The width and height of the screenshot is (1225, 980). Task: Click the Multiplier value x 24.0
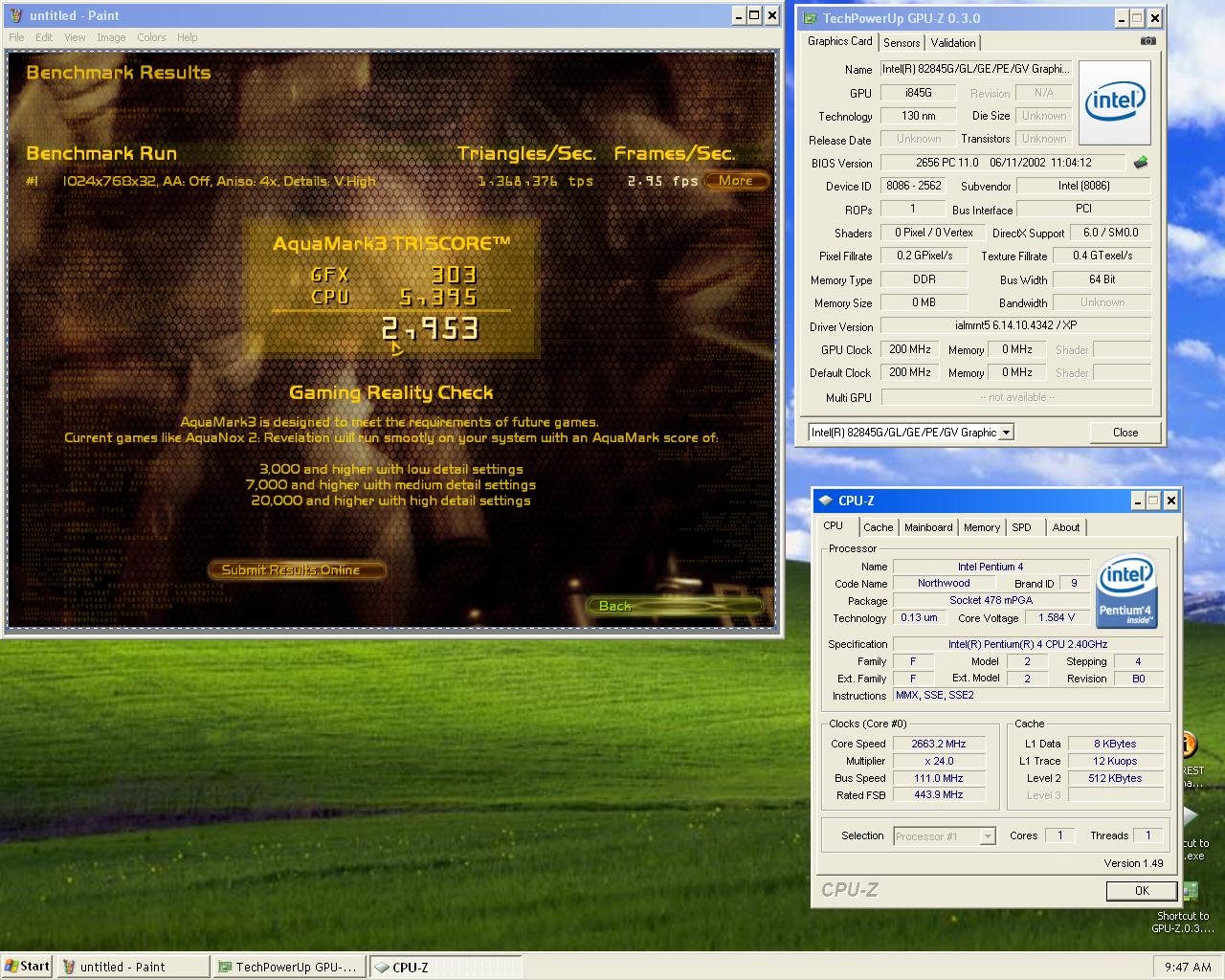pos(939,761)
